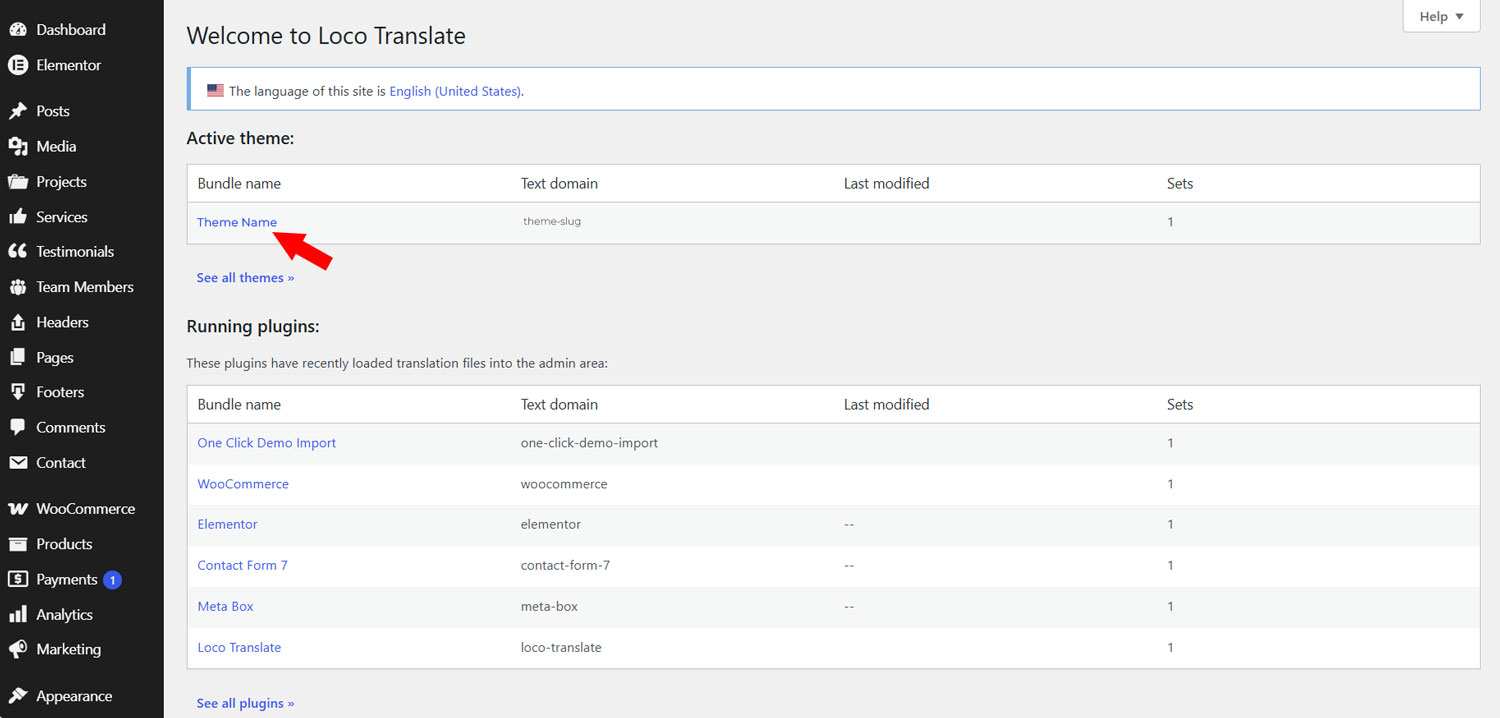
Task: Go to Posts in sidebar
Action: (53, 111)
